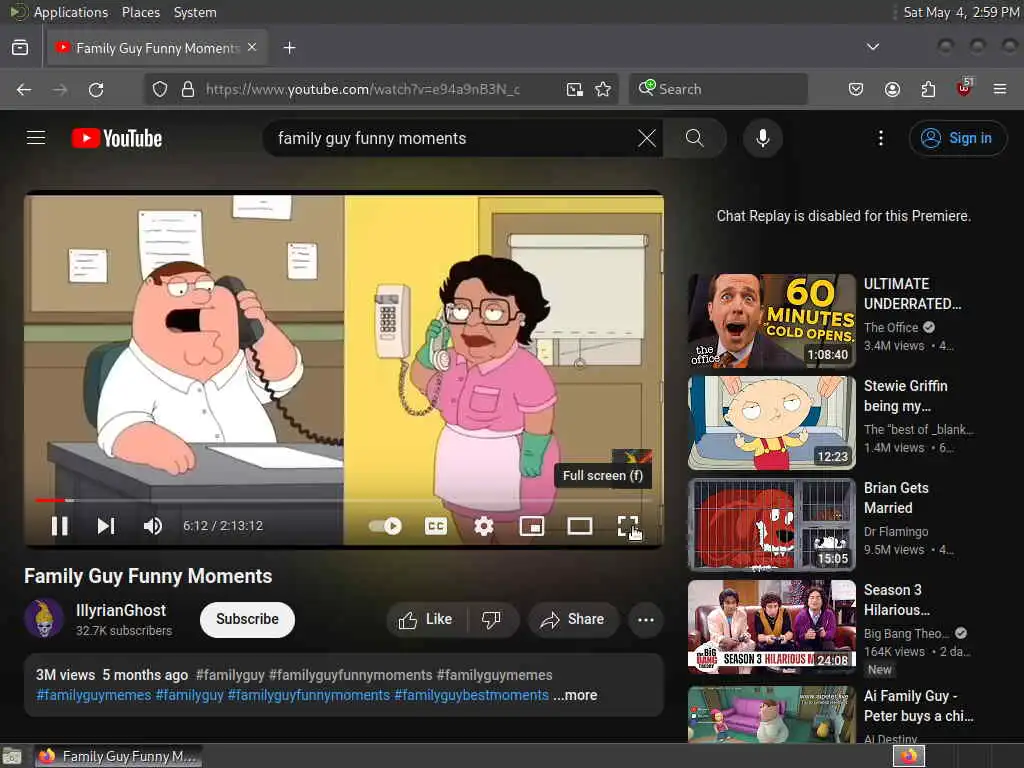
Task: Click the date and time clock
Action: tap(961, 12)
